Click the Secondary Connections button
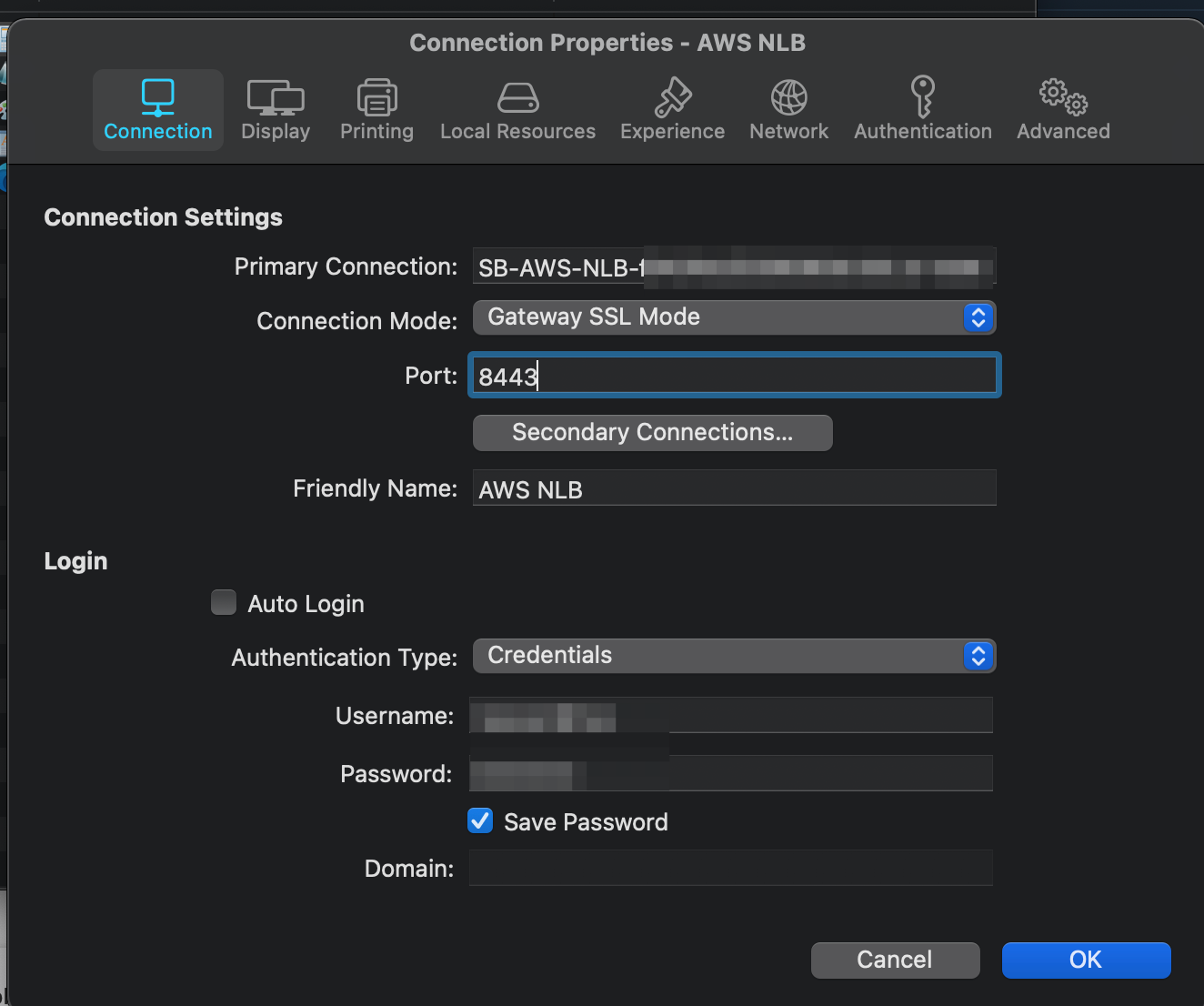The width and height of the screenshot is (1204, 1006). click(x=652, y=433)
